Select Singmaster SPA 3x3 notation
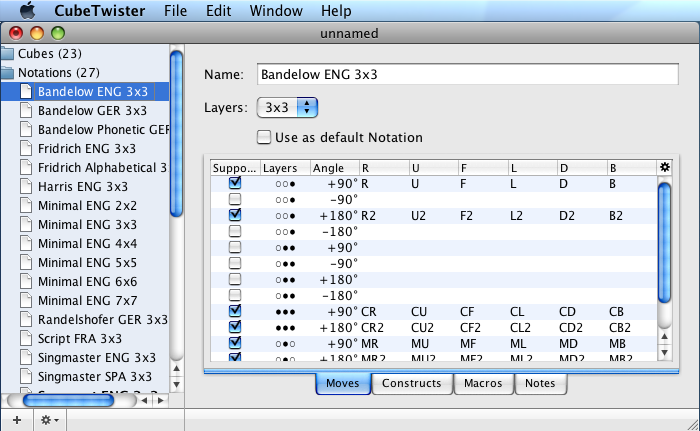This screenshot has width=700, height=431. 95,377
